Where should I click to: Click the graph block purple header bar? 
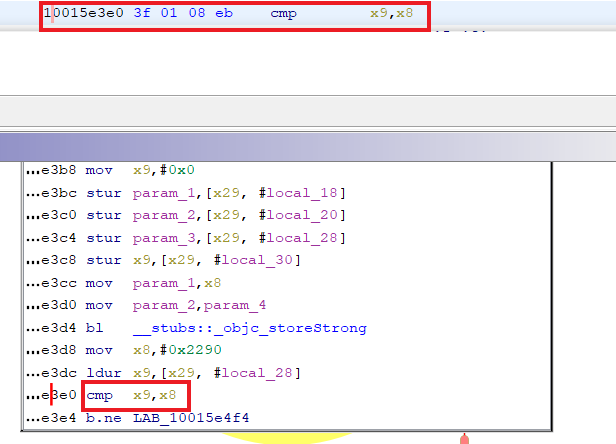[x=308, y=147]
